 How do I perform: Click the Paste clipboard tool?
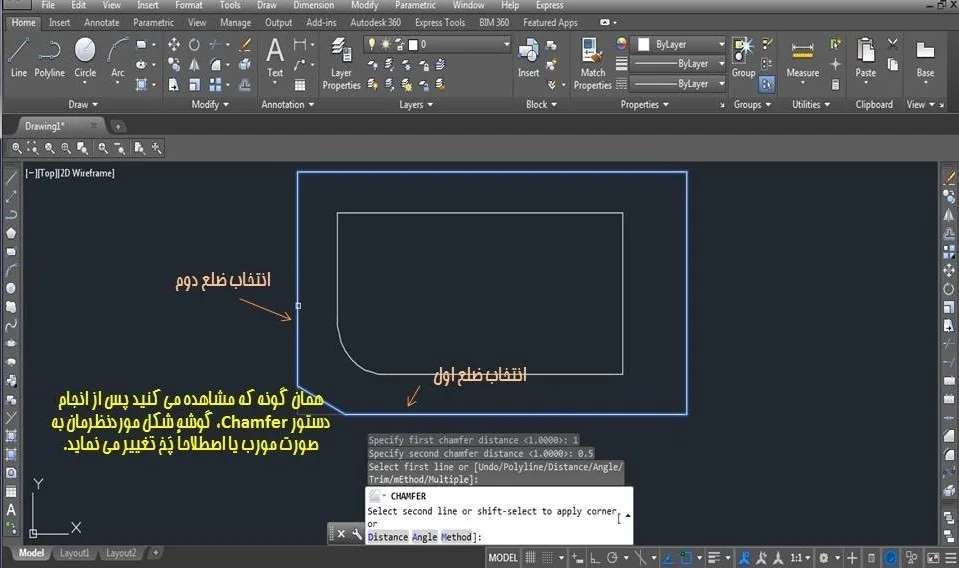point(865,57)
